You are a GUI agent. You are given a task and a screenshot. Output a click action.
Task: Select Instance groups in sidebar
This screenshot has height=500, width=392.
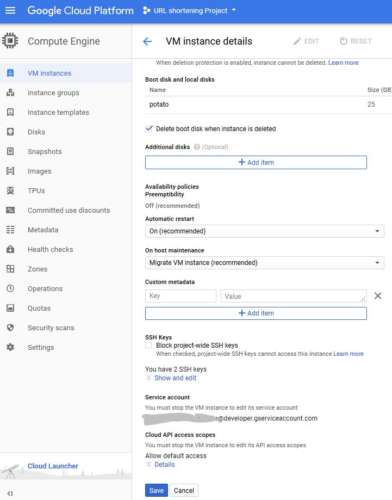53,93
